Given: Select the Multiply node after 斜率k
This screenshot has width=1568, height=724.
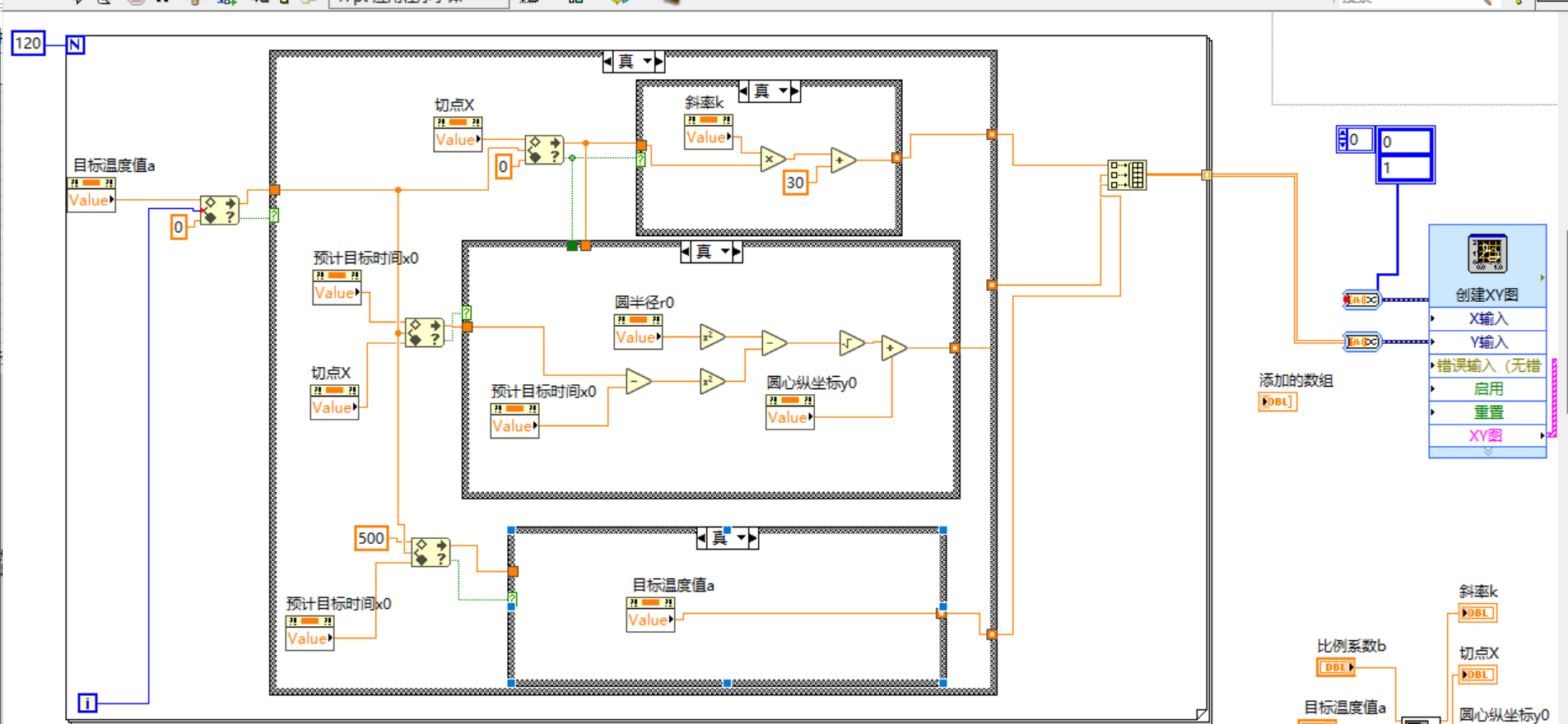Looking at the screenshot, I should (x=772, y=159).
